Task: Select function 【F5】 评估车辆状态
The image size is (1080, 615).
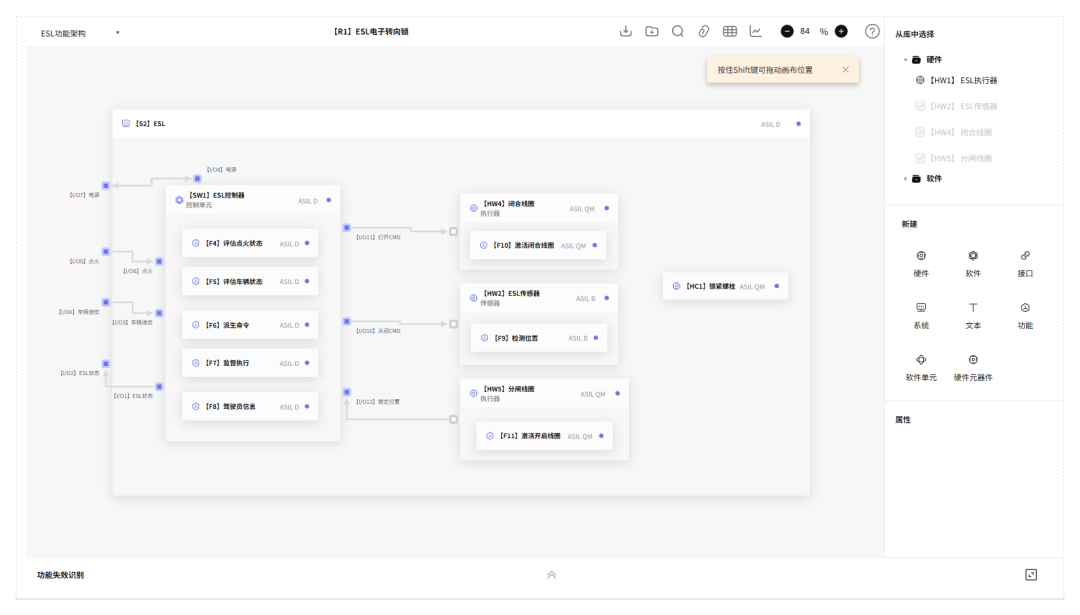Action: click(250, 281)
